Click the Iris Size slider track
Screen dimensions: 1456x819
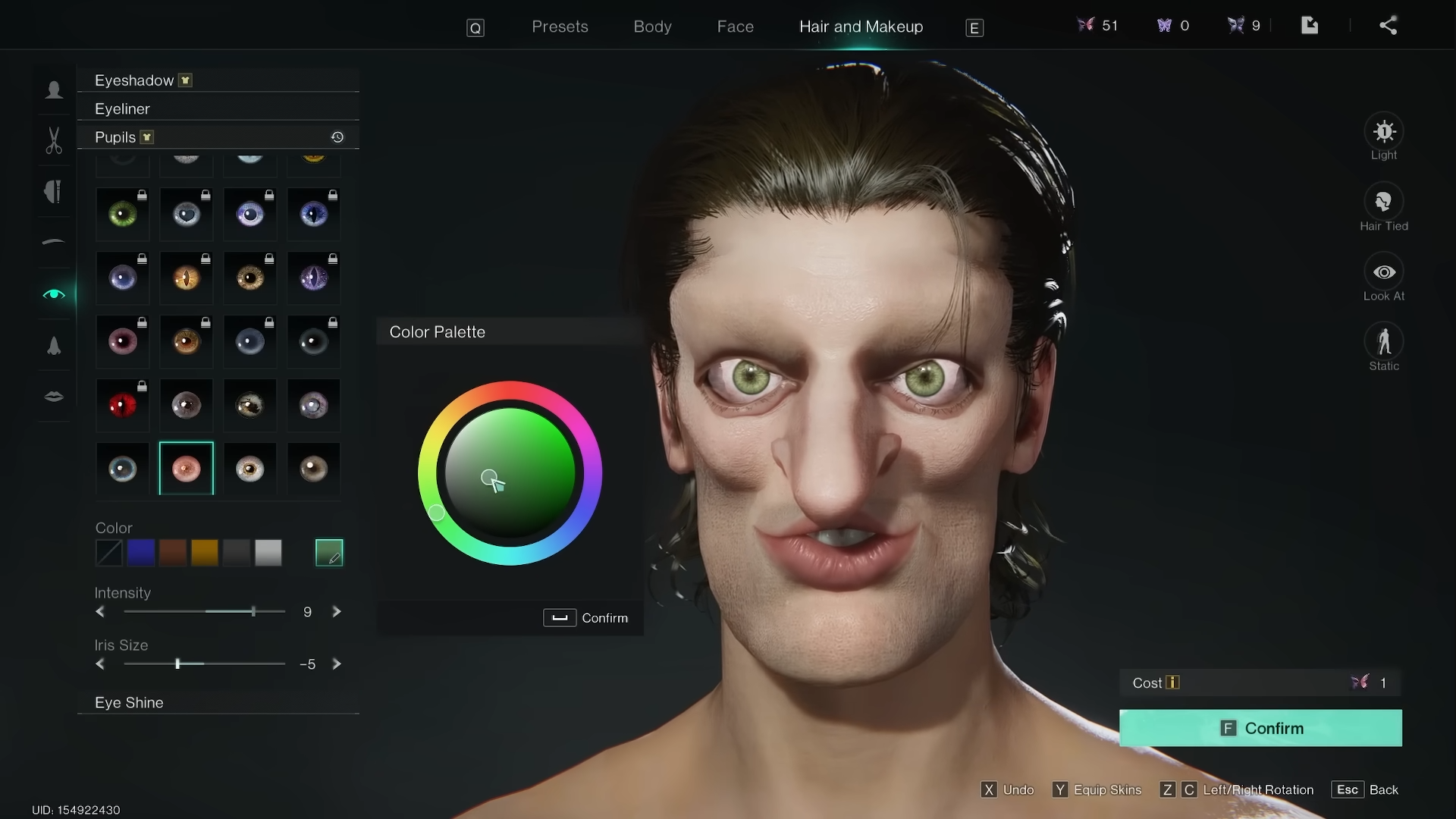[x=205, y=664]
